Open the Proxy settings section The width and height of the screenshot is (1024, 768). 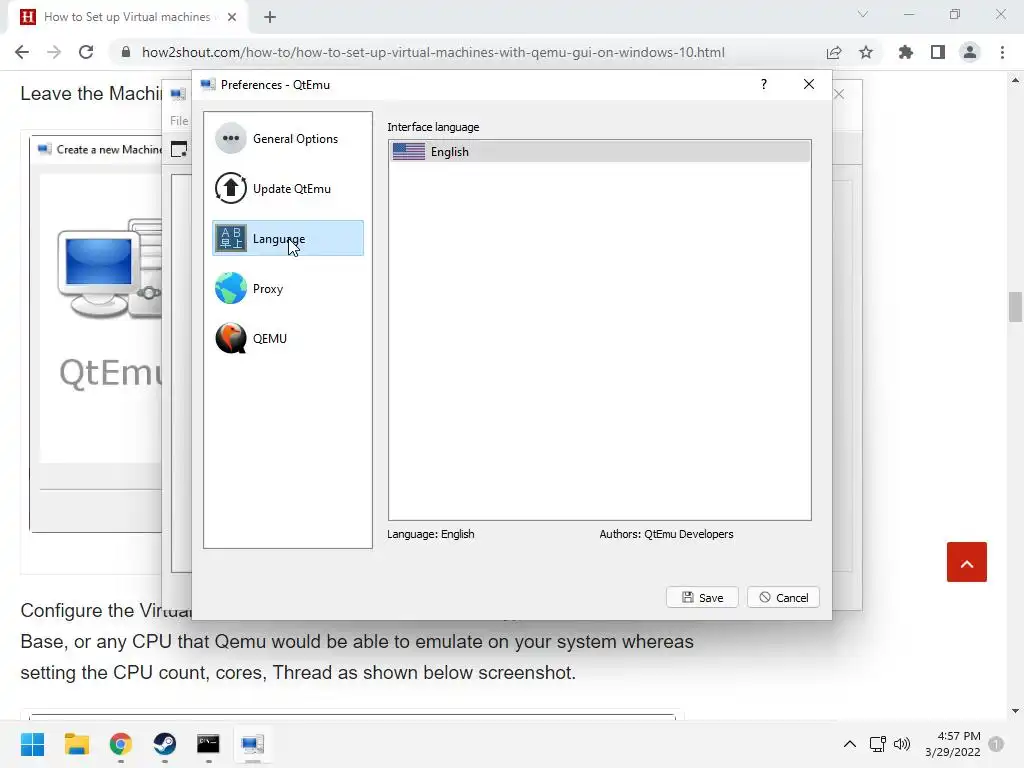coord(287,289)
